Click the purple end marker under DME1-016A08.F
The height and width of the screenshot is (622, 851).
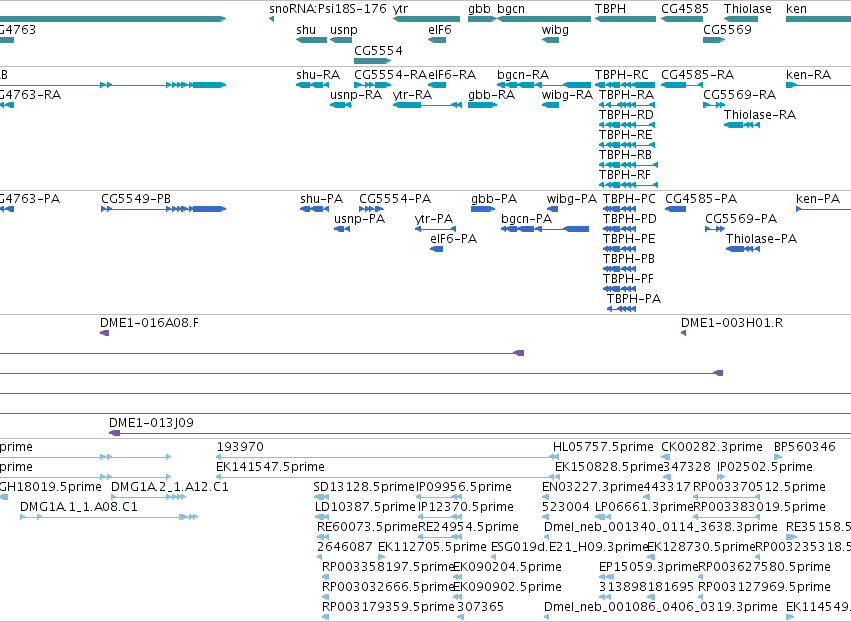(x=105, y=333)
